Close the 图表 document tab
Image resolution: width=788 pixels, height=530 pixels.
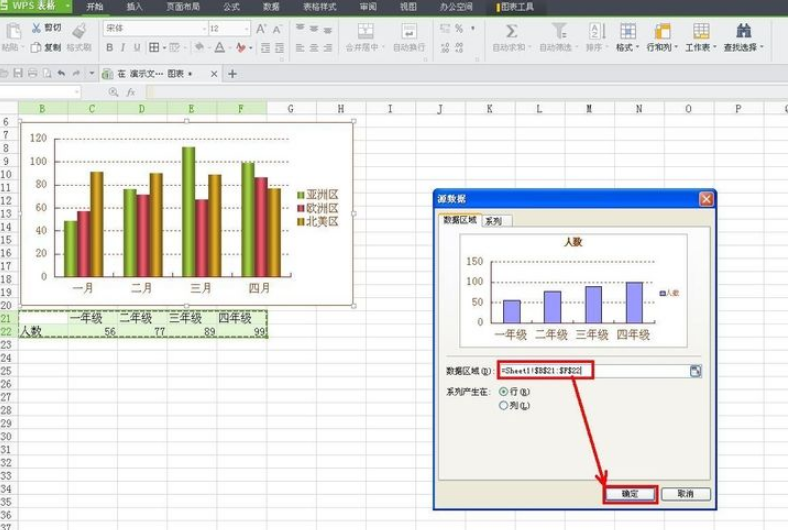click(x=214, y=74)
